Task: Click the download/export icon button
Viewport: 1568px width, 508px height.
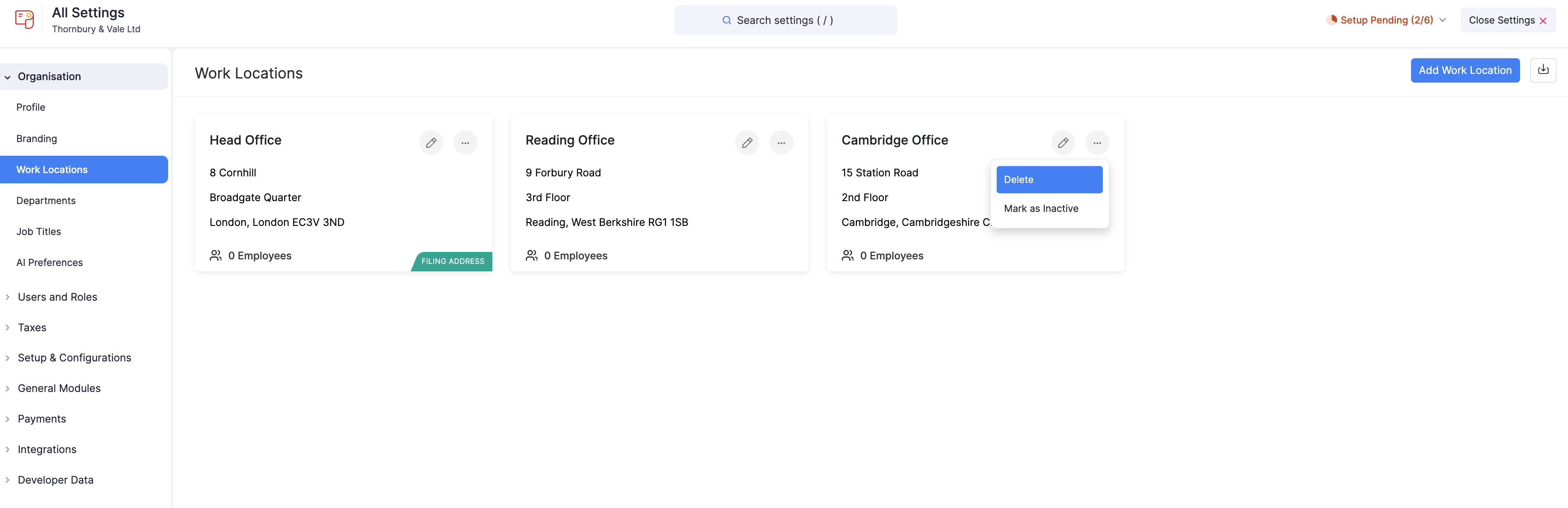Action: pos(1543,70)
